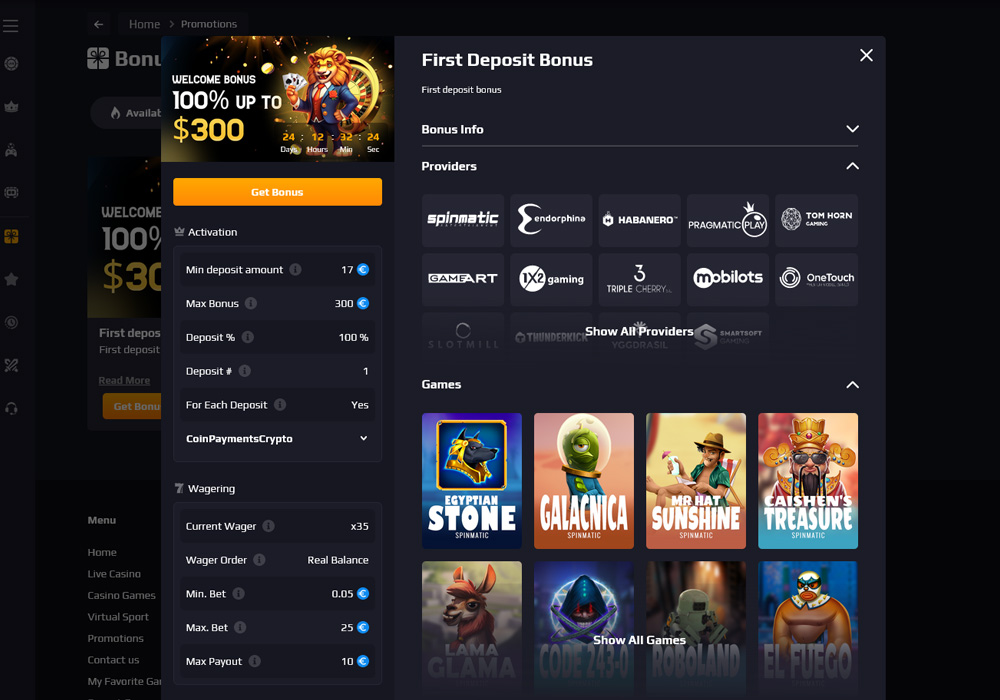Show info for Max. Bet
The image size is (1000, 700).
240,627
